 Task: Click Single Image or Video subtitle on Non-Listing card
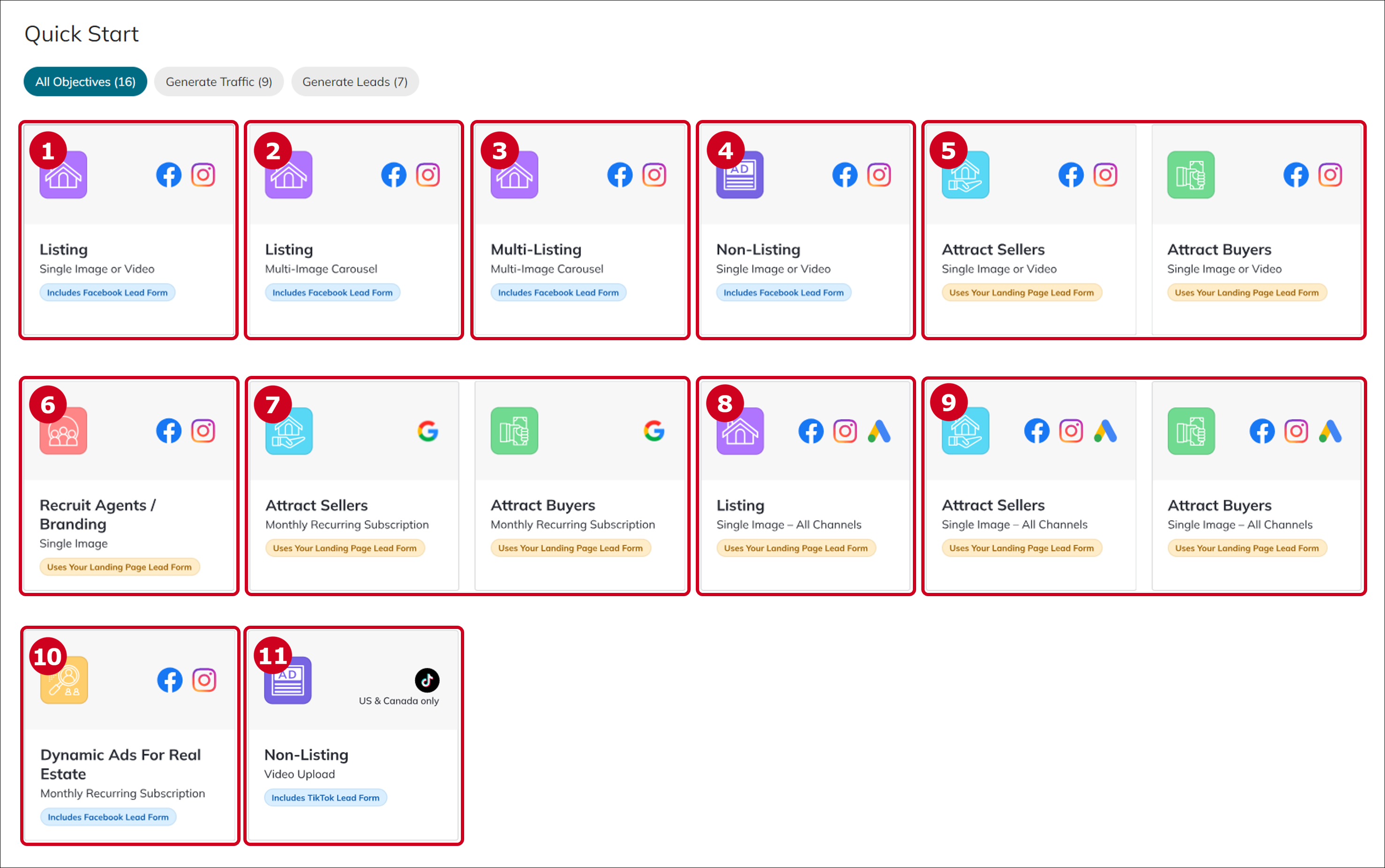click(773, 269)
